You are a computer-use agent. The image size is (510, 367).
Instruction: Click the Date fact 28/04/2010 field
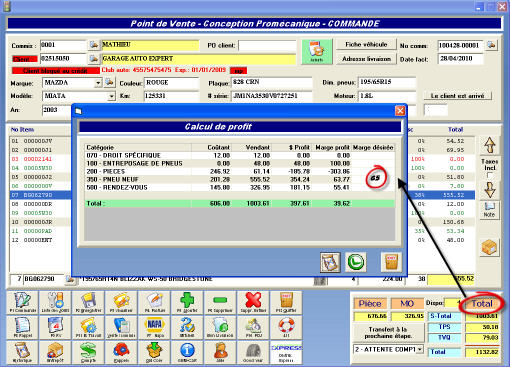460,59
